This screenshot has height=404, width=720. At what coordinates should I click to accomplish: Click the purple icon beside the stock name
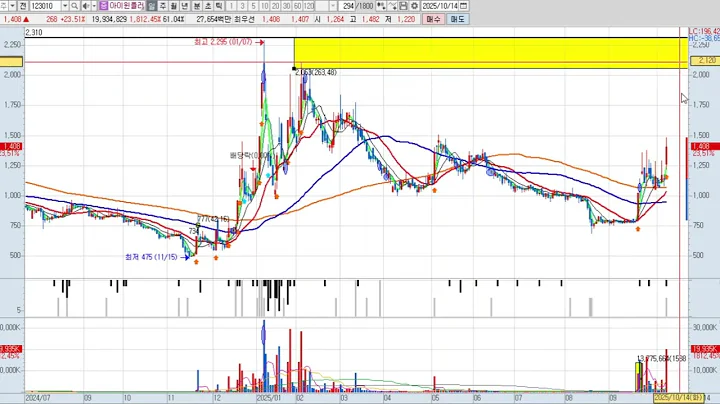click(103, 6)
